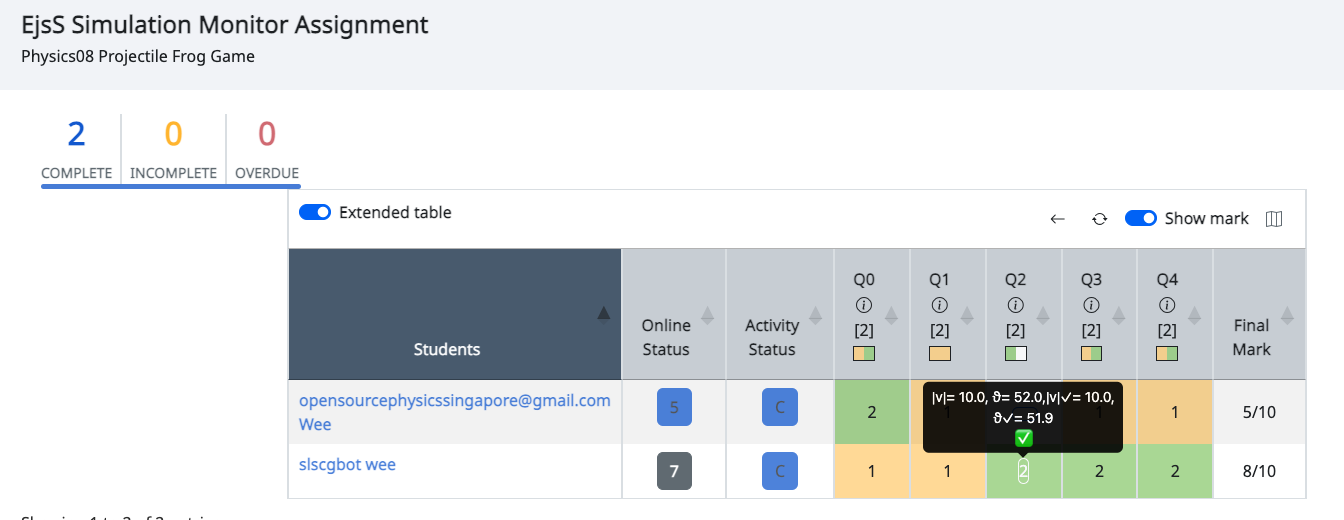Refresh the monitor table

1099,219
